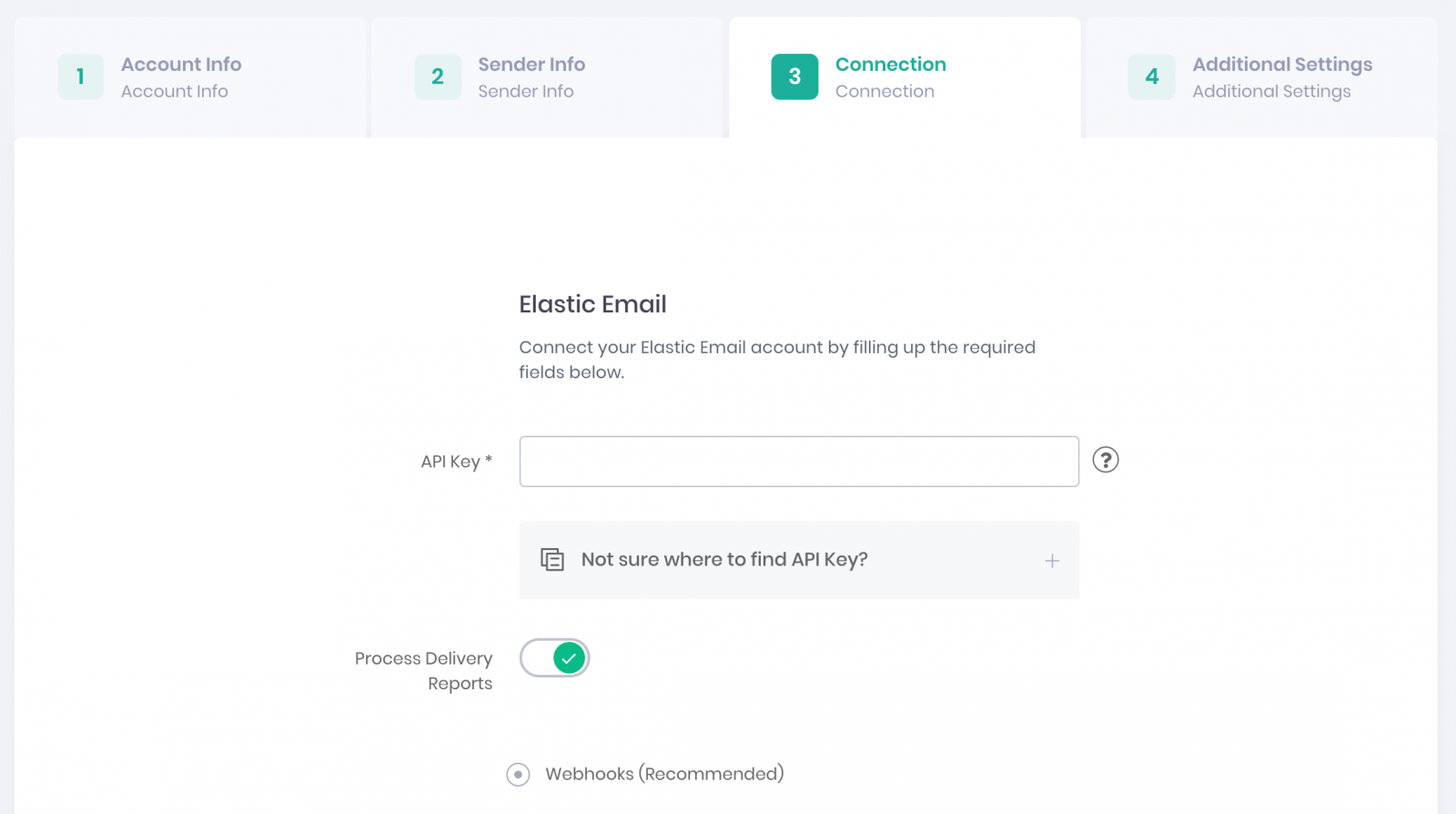Switch to the Additional Settings tab title

1281,65
